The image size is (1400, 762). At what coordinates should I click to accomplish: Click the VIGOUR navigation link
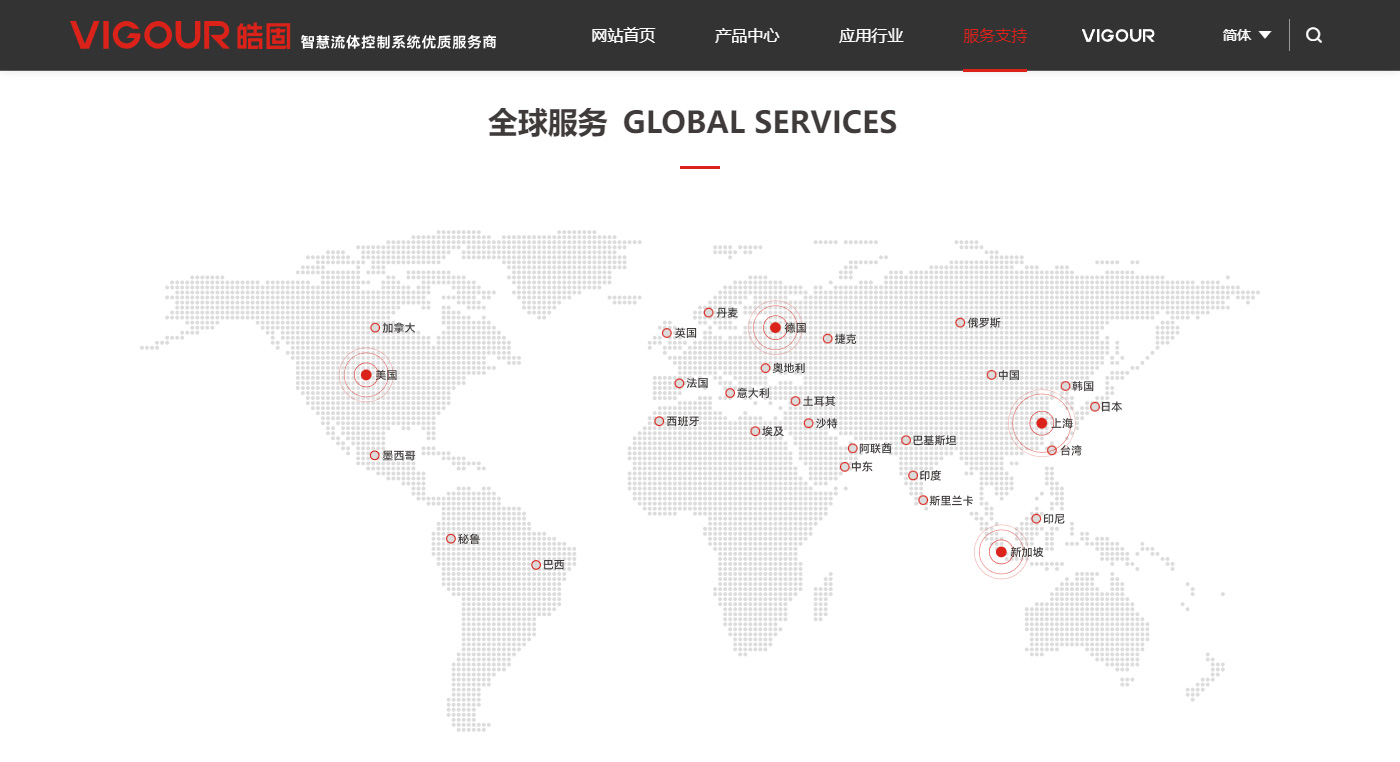pos(1118,36)
